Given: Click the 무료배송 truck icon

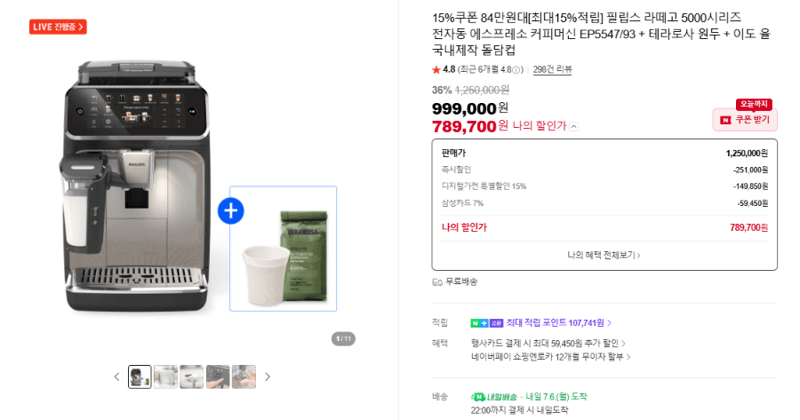Looking at the screenshot, I should pos(437,282).
